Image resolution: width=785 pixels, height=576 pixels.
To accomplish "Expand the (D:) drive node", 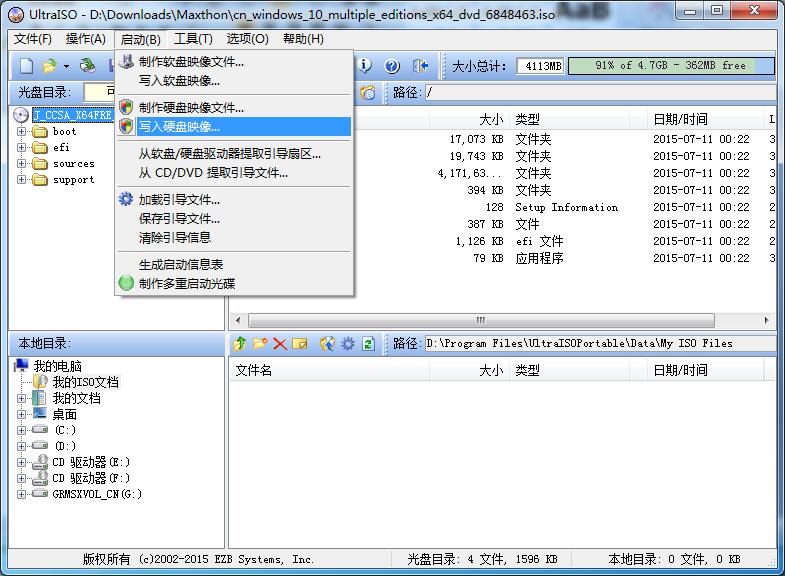I will pos(21,446).
